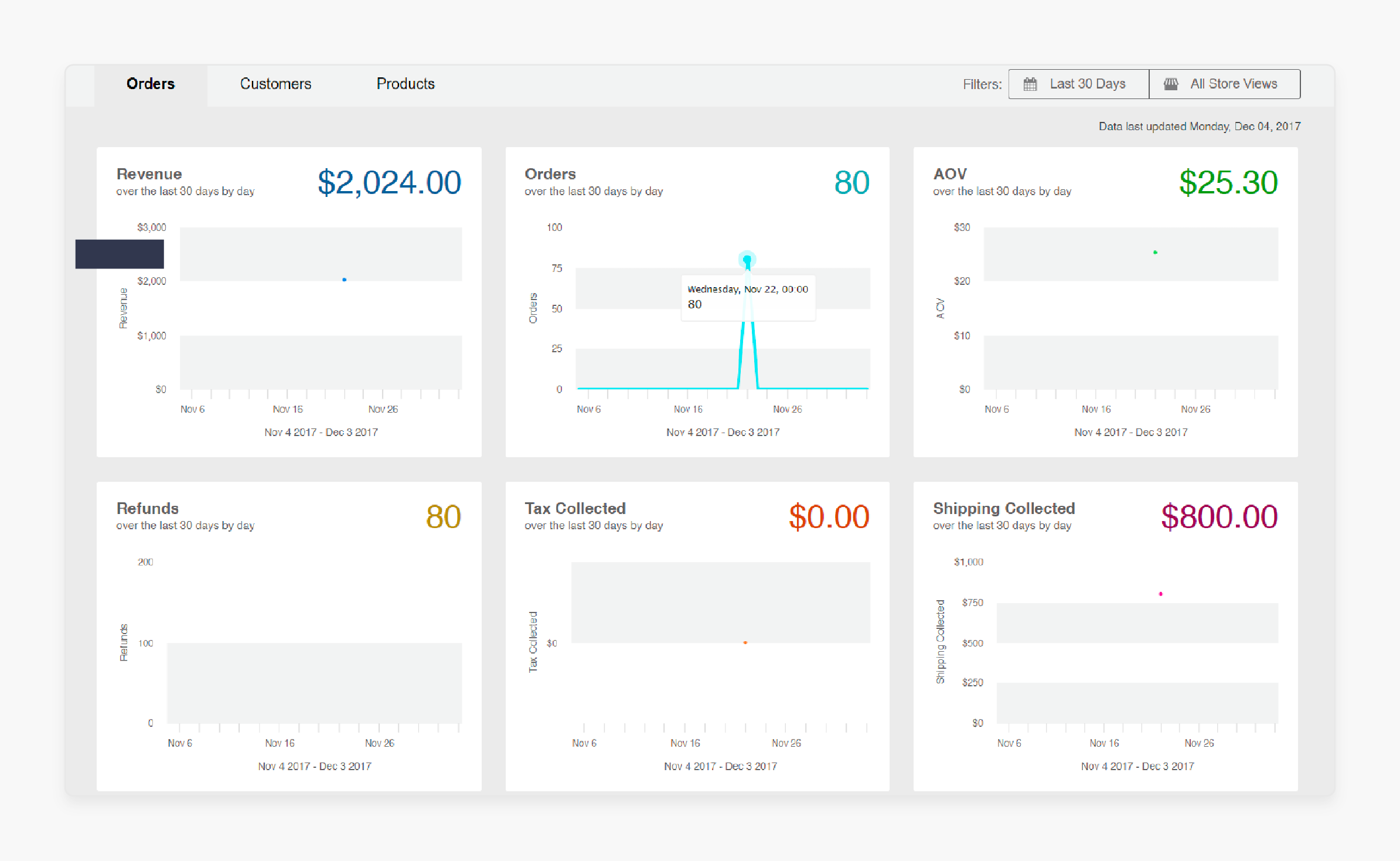Click the date range under AOV chart
The height and width of the screenshot is (861, 1400).
point(1131,433)
